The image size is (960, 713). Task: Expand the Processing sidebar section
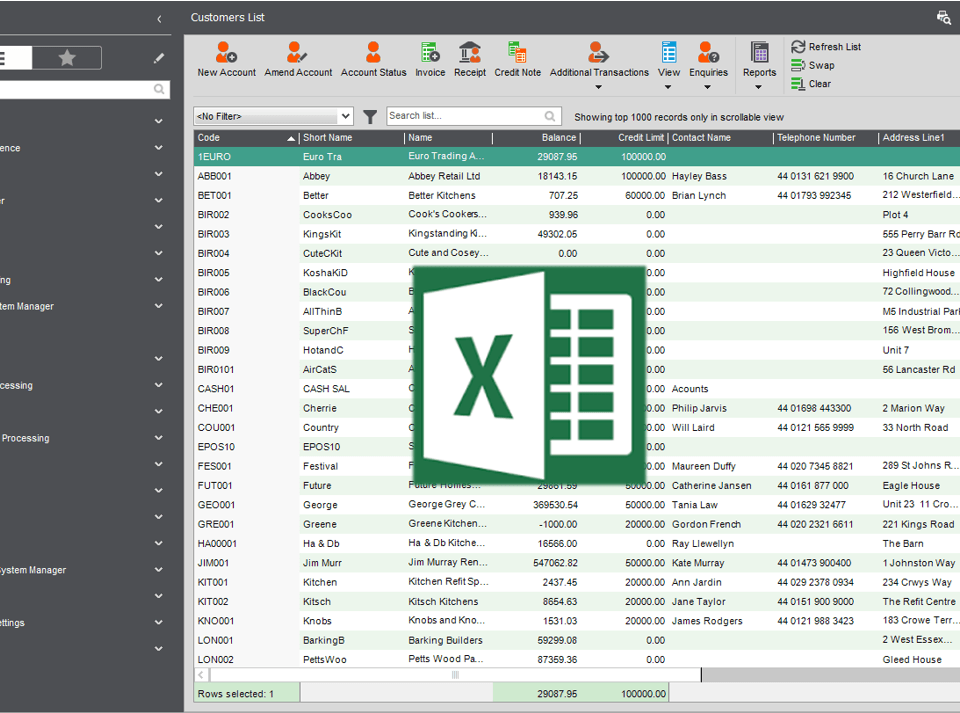[x=159, y=438]
